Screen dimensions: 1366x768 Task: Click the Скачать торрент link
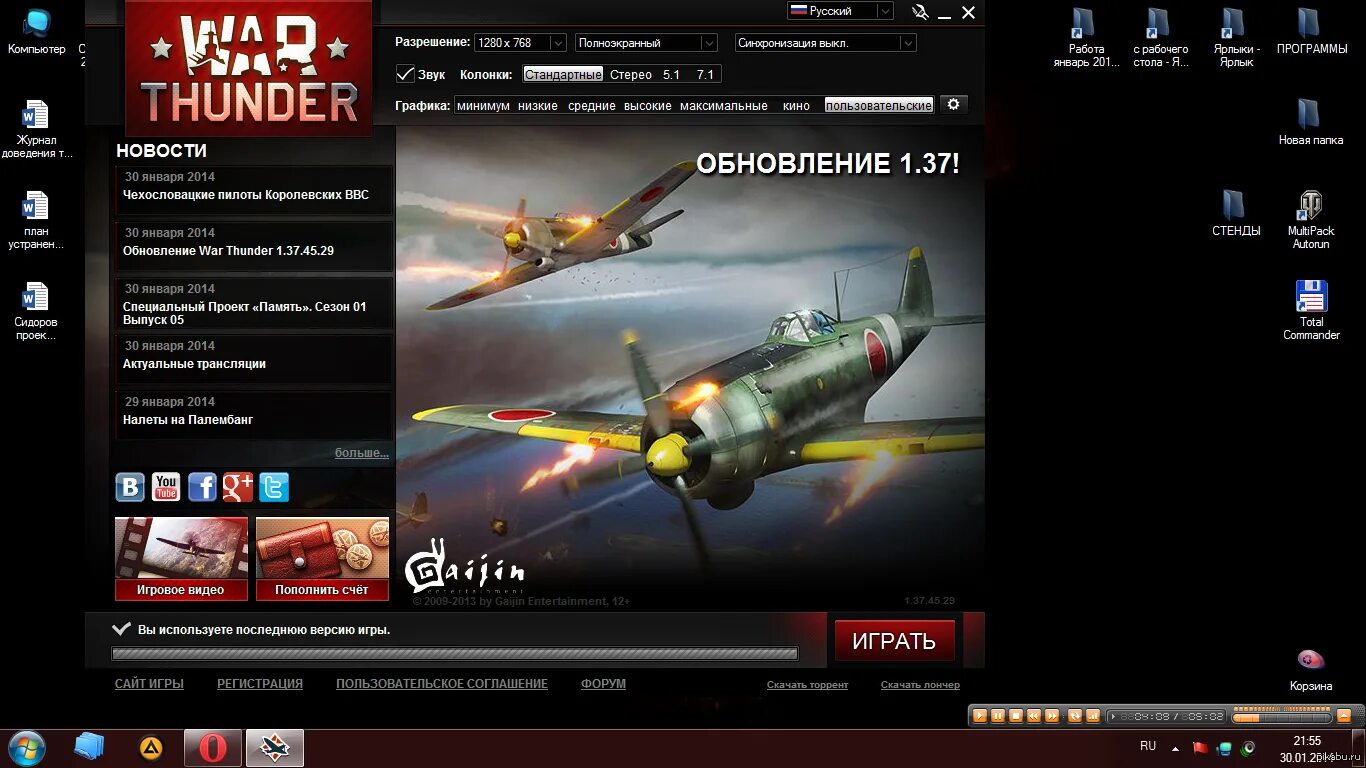coord(807,685)
